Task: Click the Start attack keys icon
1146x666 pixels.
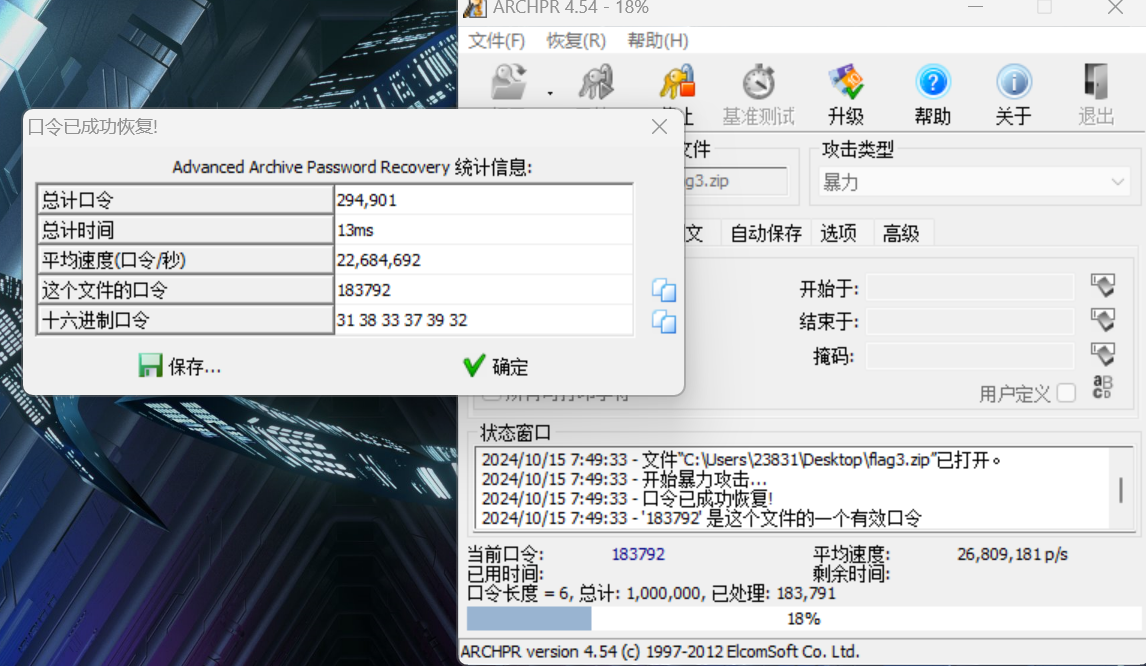Action: (x=596, y=82)
